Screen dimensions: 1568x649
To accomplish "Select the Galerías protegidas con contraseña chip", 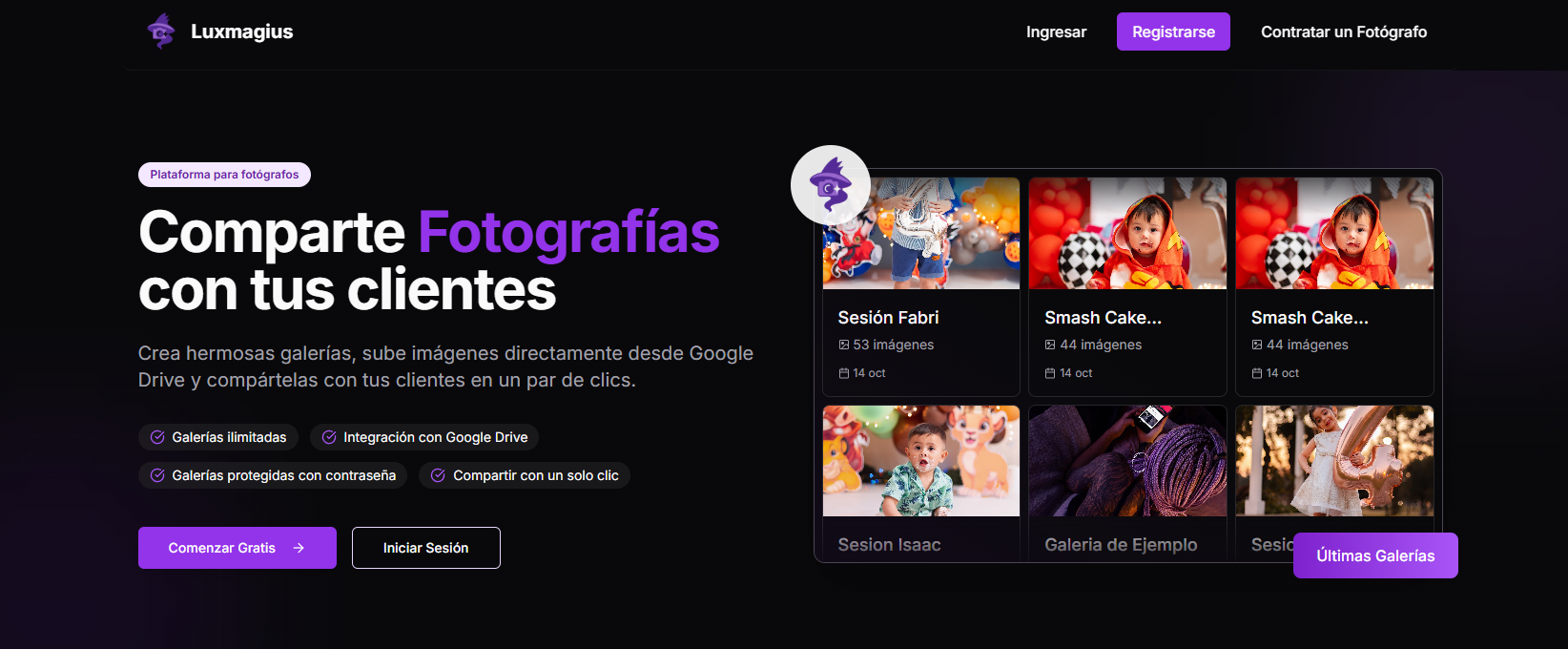I will point(273,475).
